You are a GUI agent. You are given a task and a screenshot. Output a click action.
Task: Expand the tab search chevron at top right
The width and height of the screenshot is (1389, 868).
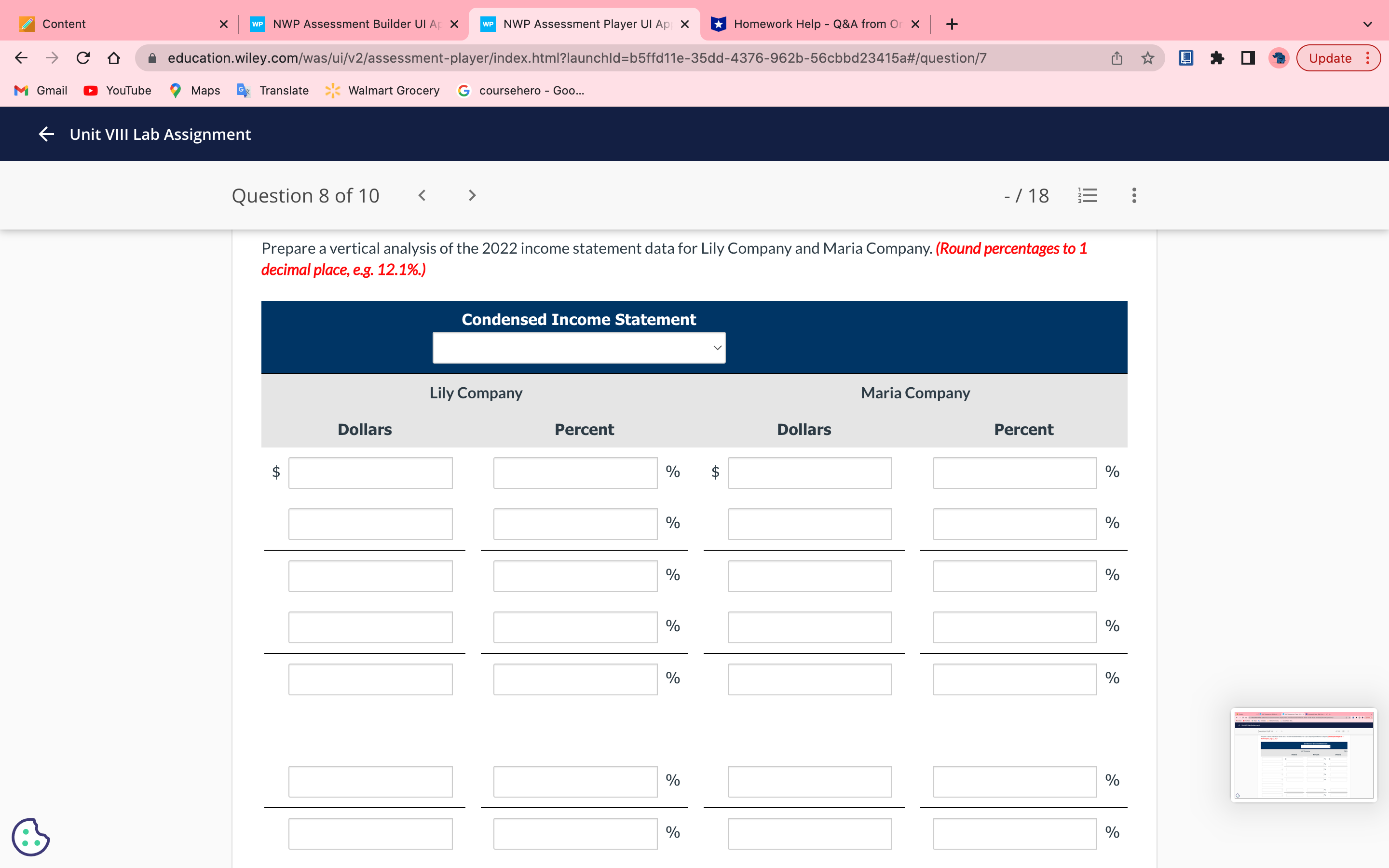tap(1368, 24)
